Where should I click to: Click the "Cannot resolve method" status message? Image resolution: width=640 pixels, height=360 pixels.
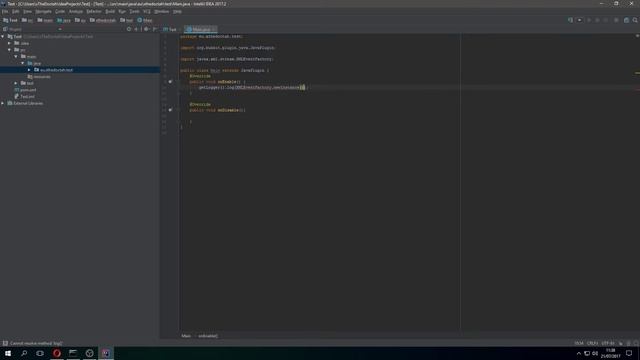tap(36, 343)
